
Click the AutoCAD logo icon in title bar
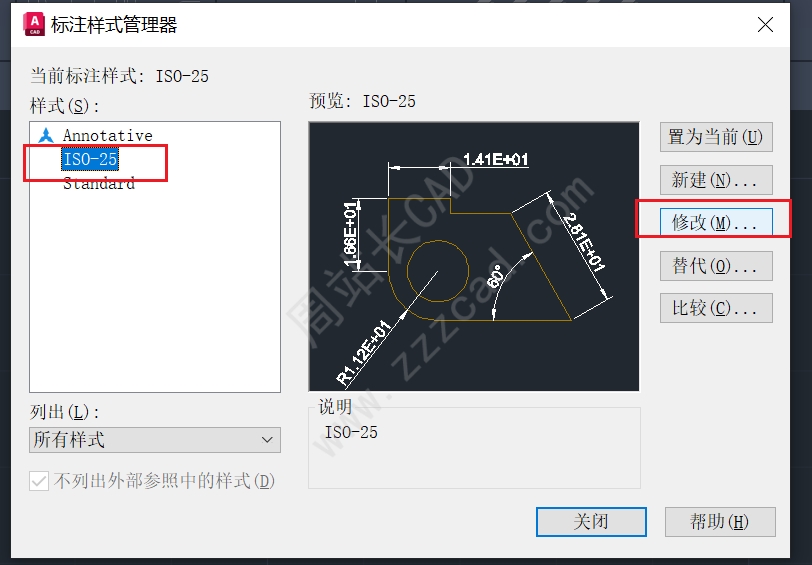tap(34, 24)
